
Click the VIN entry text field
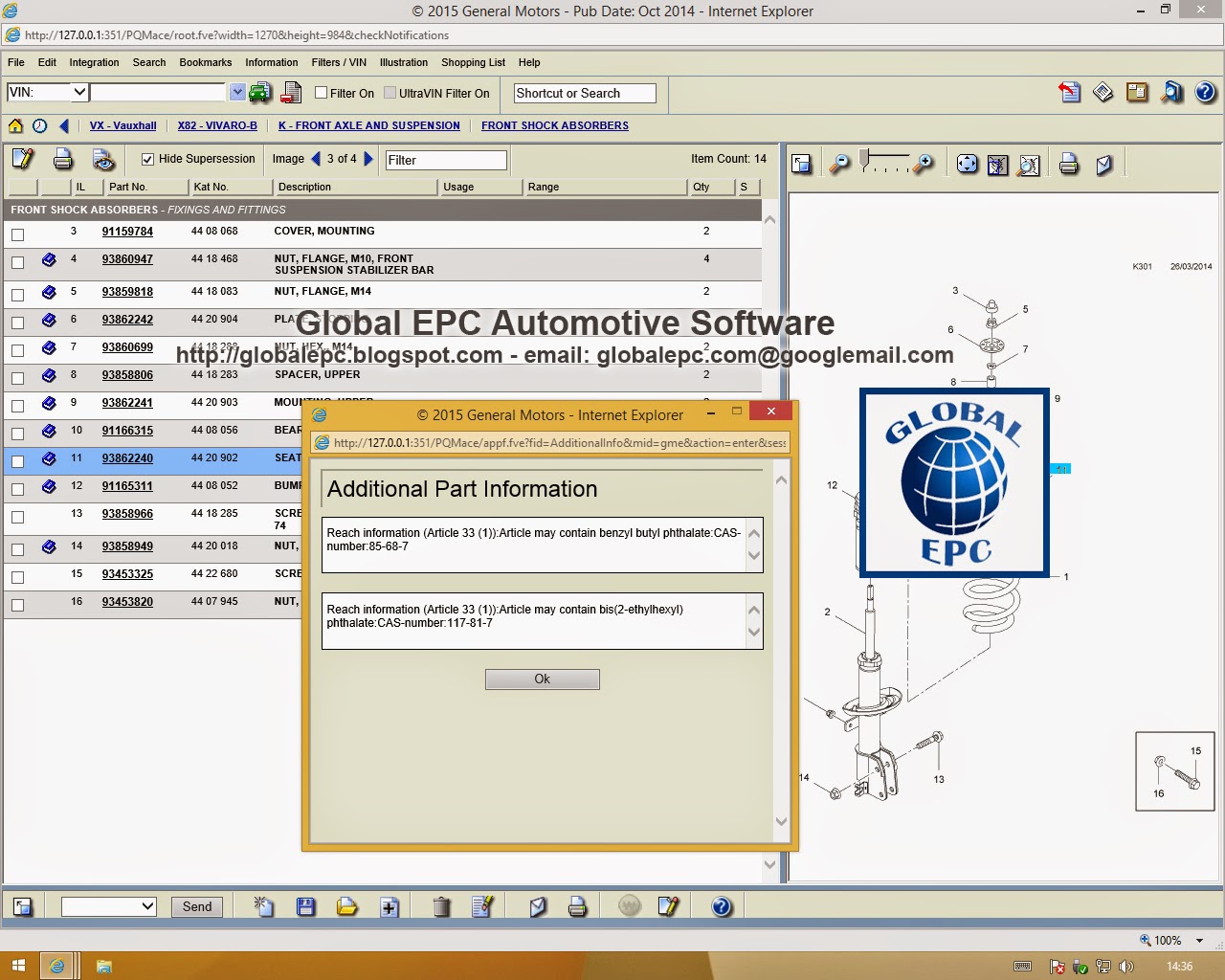tap(158, 92)
